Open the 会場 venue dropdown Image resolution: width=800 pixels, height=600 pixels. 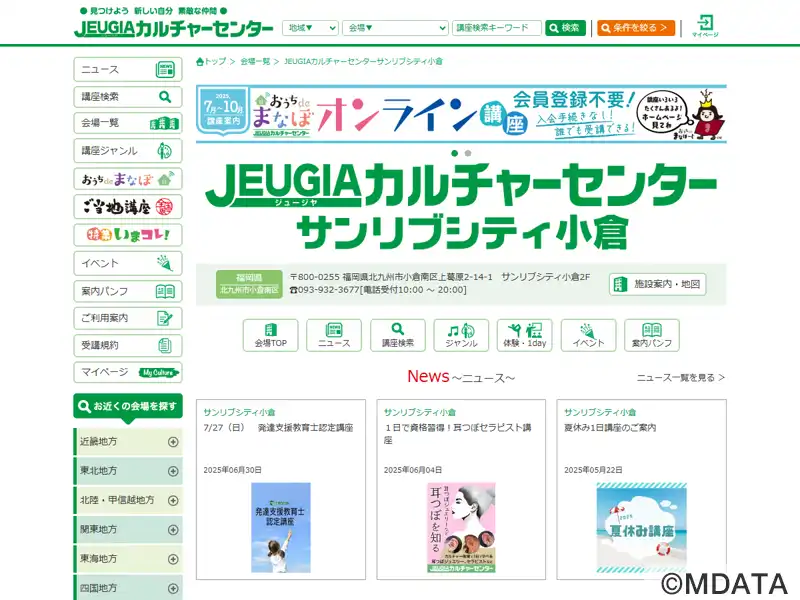(x=395, y=28)
